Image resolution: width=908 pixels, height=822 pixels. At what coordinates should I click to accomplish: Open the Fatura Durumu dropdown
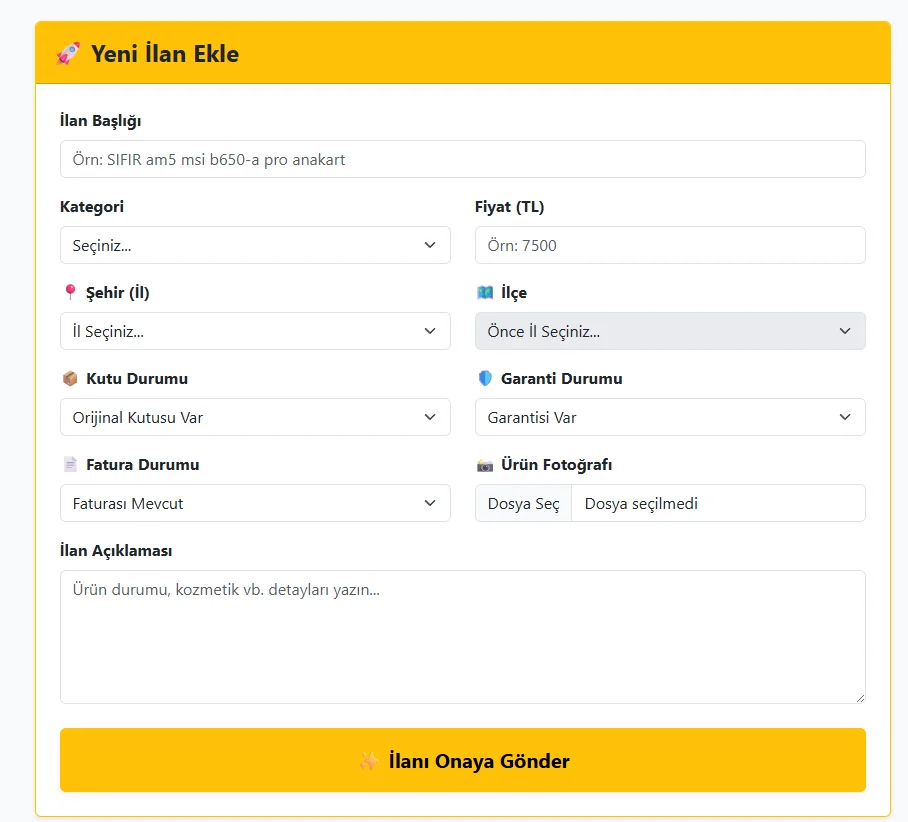[x=255, y=503]
